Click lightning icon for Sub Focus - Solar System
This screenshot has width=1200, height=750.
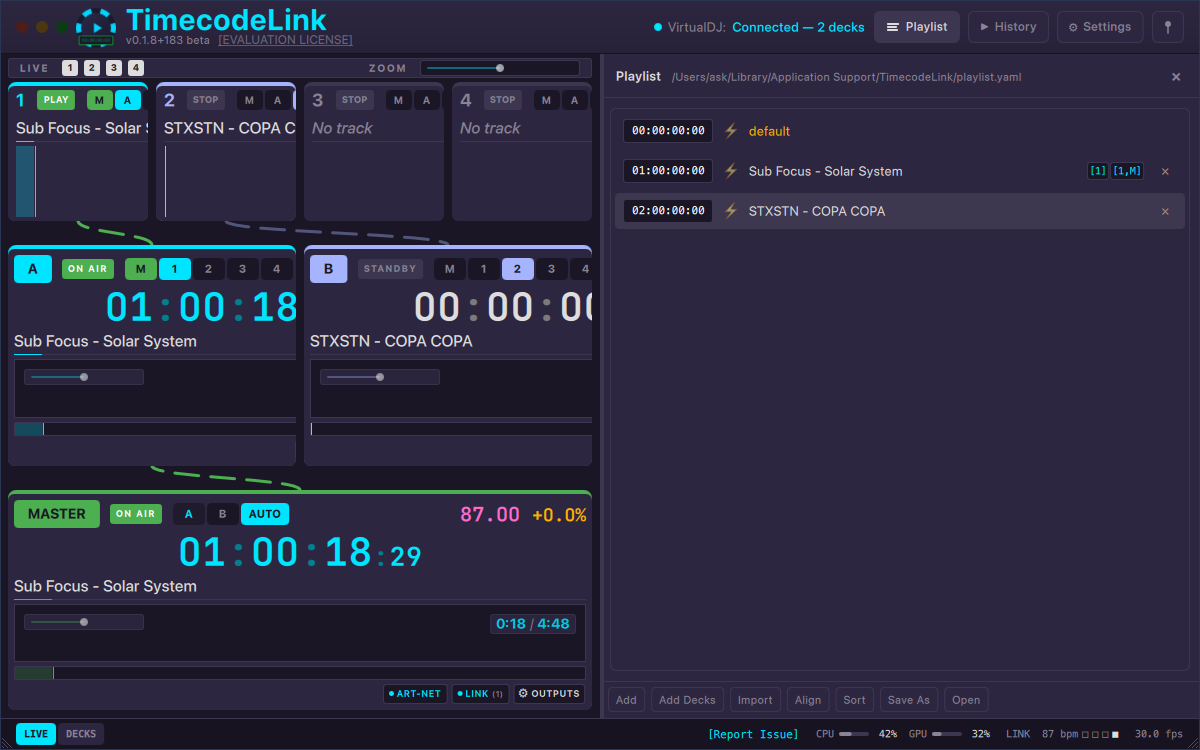point(730,171)
